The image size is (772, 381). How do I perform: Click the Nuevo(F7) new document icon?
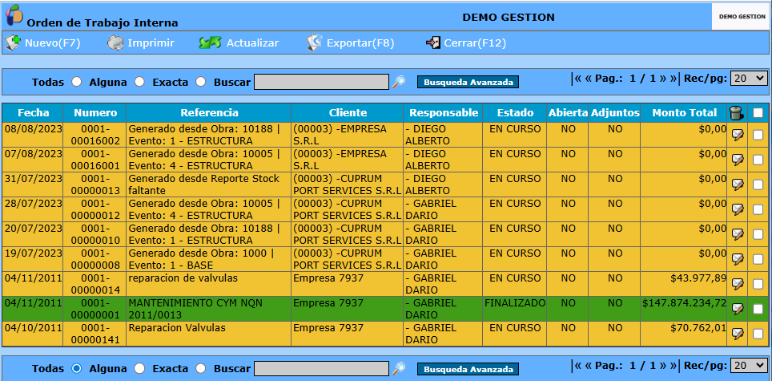tap(13, 43)
